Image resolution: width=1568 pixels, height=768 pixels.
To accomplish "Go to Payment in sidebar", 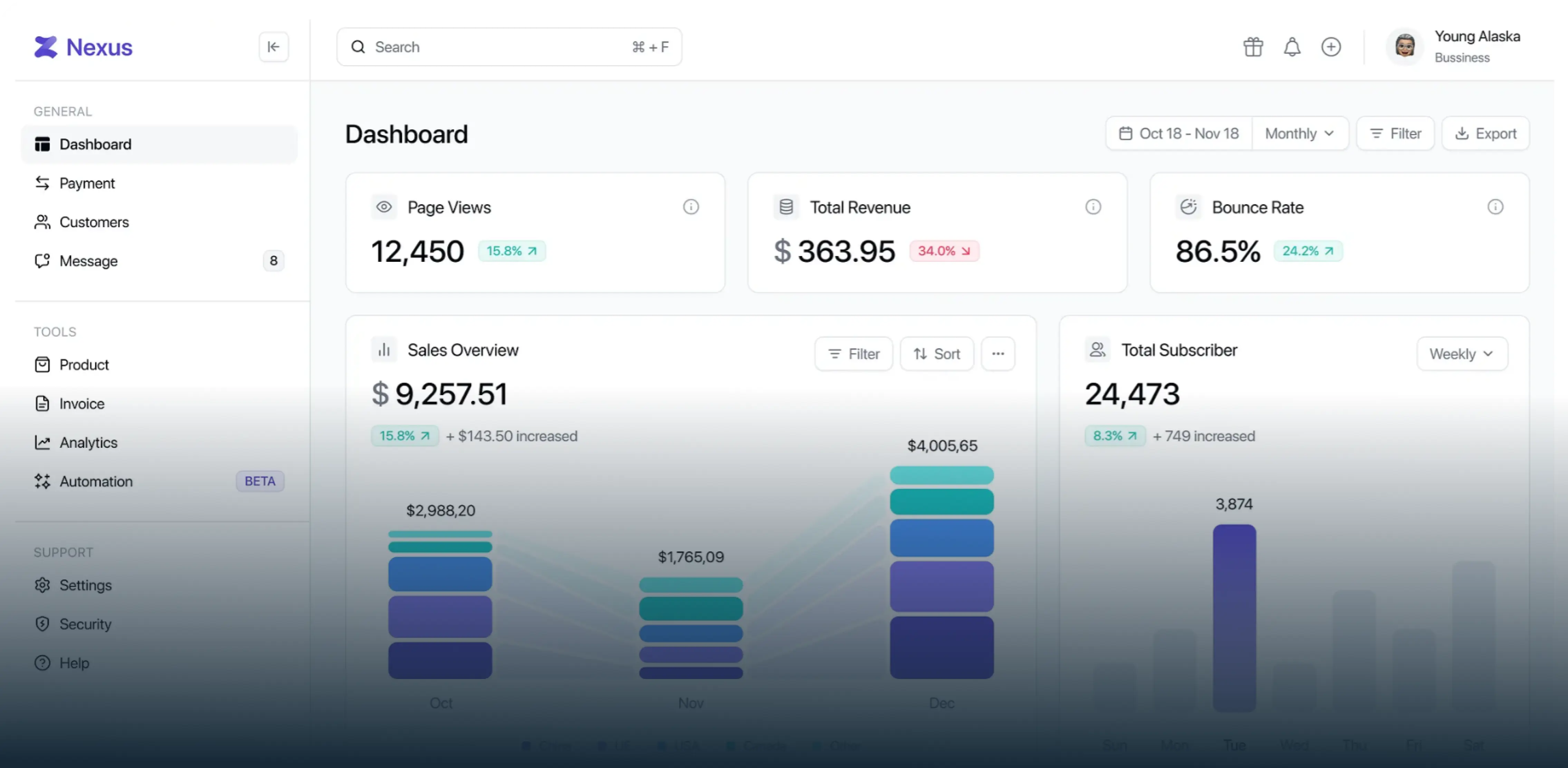I will (x=87, y=183).
